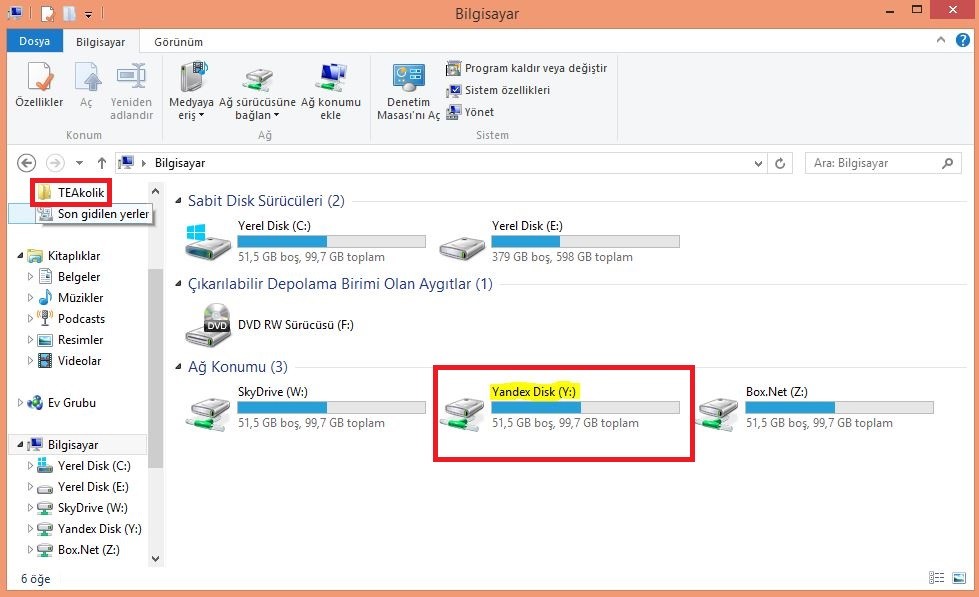
Task: Click Yerel Disk (E:) usage bar
Action: click(586, 241)
